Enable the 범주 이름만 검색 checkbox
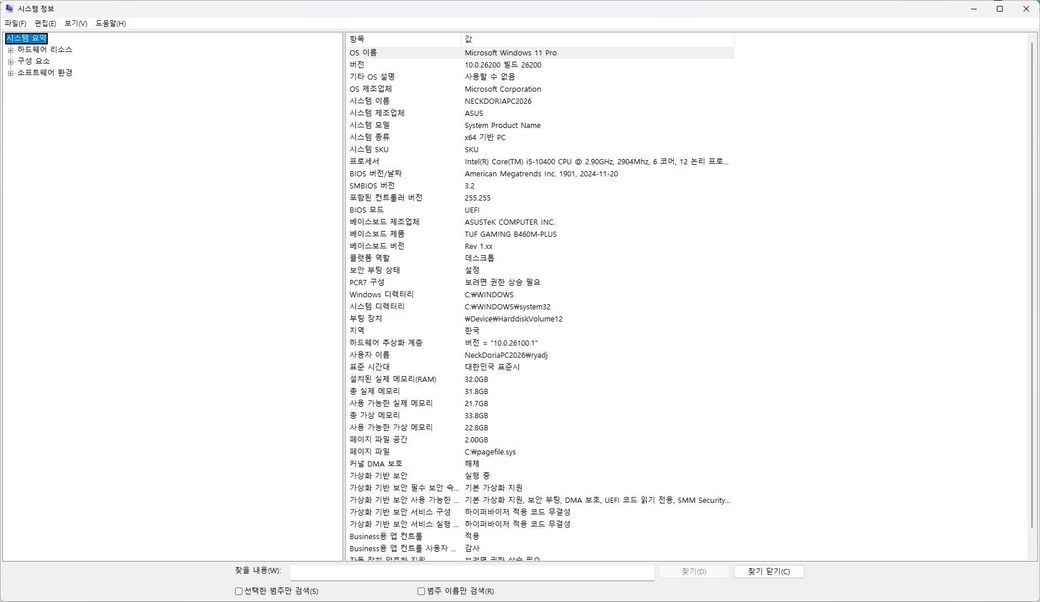1040x602 pixels. (421, 591)
